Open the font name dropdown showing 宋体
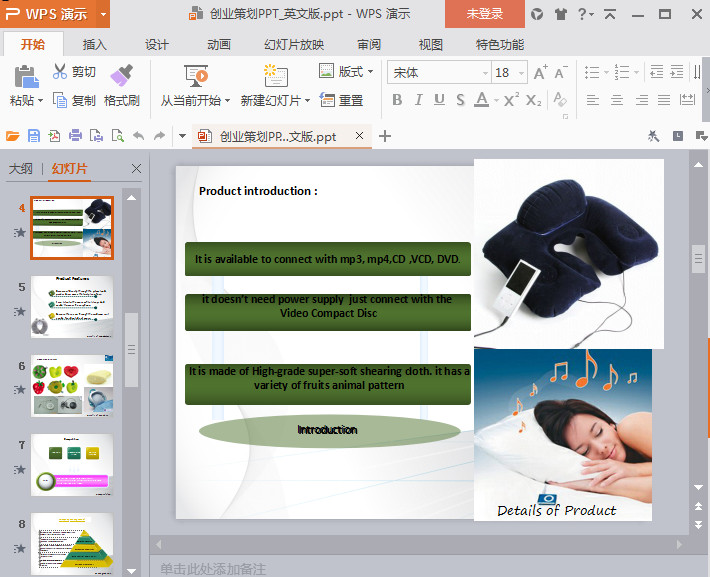This screenshot has height=577, width=710. point(439,72)
